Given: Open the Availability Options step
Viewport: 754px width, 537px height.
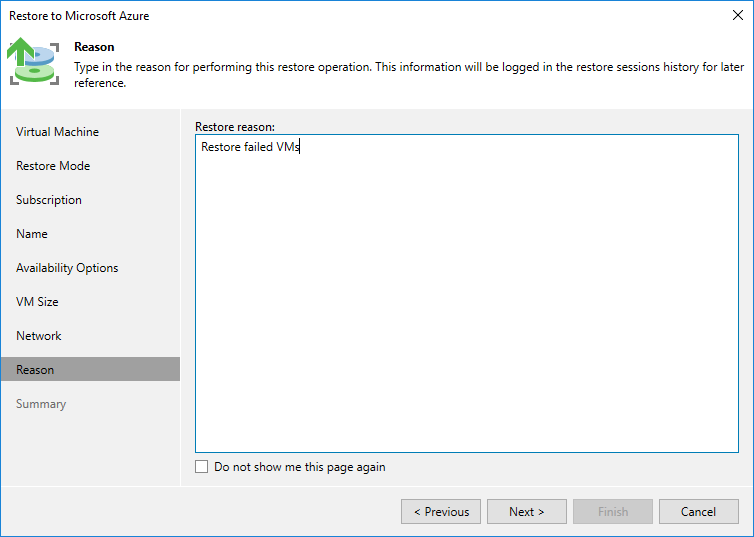Looking at the screenshot, I should (67, 268).
